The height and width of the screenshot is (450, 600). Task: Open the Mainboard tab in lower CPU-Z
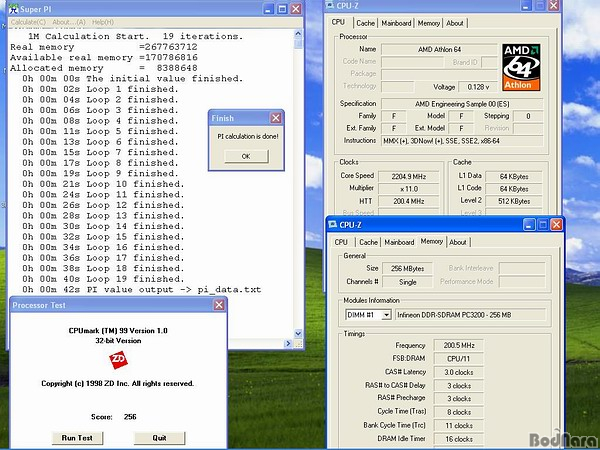tap(399, 242)
